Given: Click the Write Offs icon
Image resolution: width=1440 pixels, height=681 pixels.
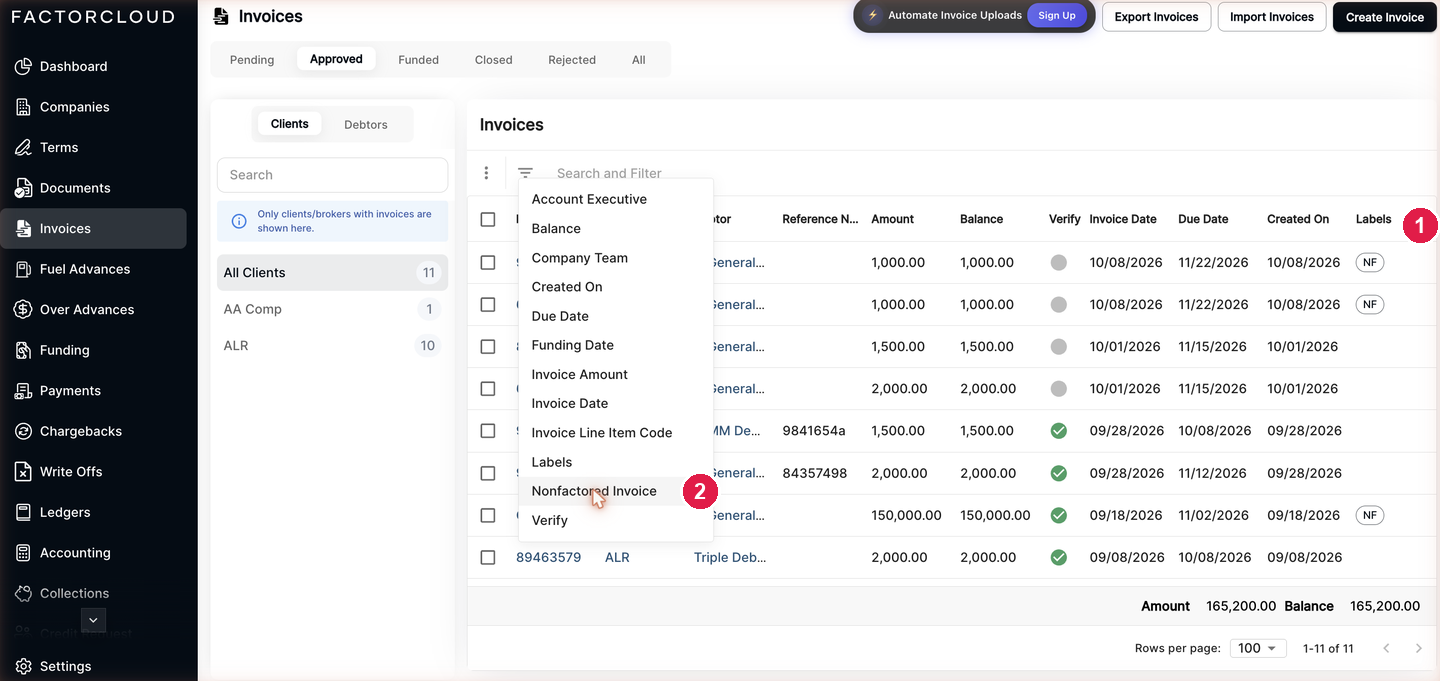Looking at the screenshot, I should [23, 472].
